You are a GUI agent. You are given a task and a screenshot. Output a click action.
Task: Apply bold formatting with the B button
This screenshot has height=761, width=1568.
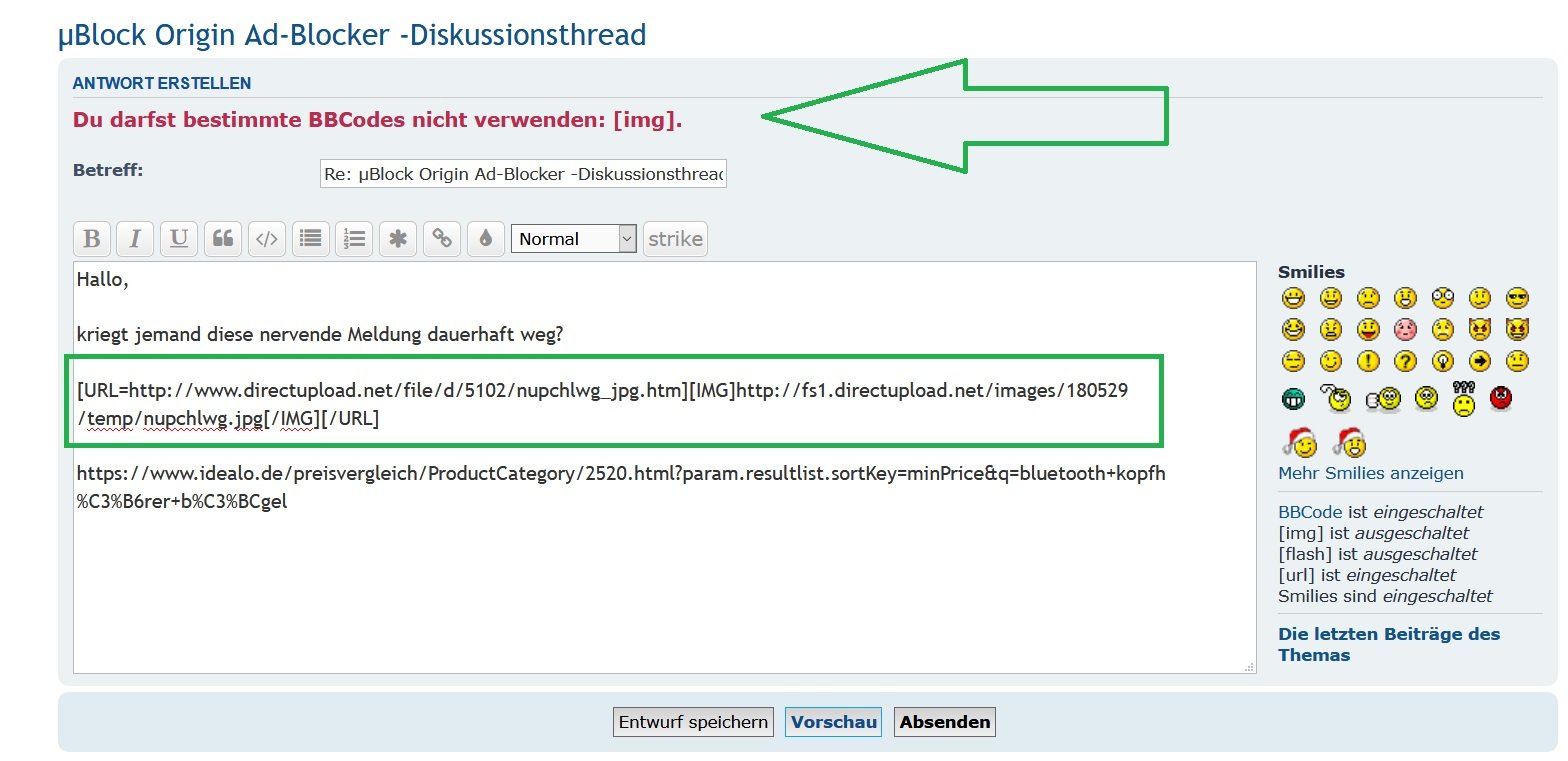[92, 239]
